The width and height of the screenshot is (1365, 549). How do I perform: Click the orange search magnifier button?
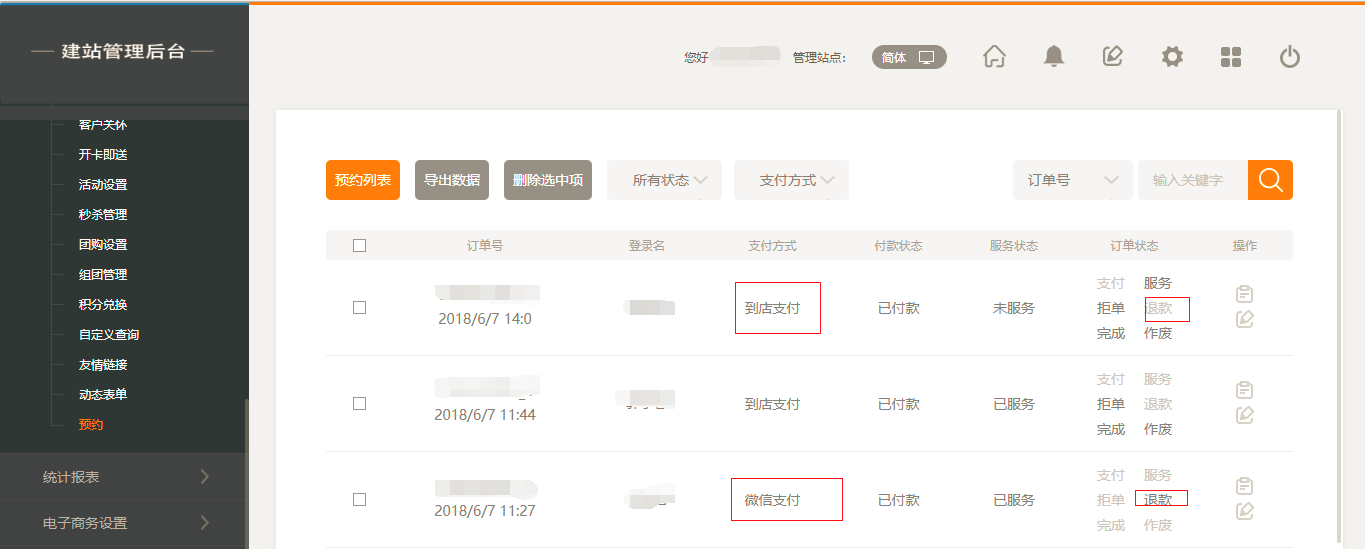point(1270,180)
